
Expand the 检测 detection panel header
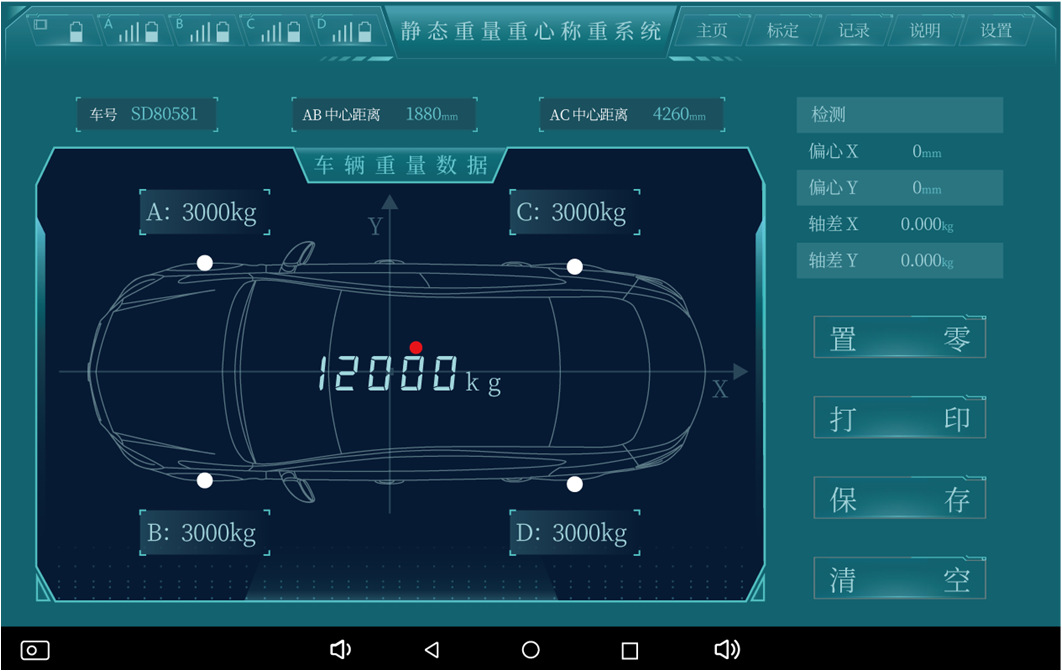click(x=898, y=115)
